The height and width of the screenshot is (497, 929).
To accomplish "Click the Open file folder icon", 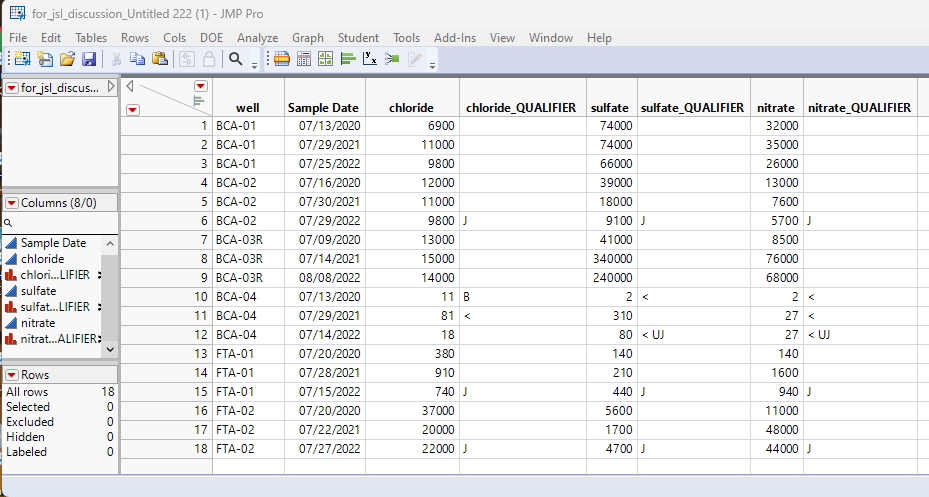I will point(67,59).
